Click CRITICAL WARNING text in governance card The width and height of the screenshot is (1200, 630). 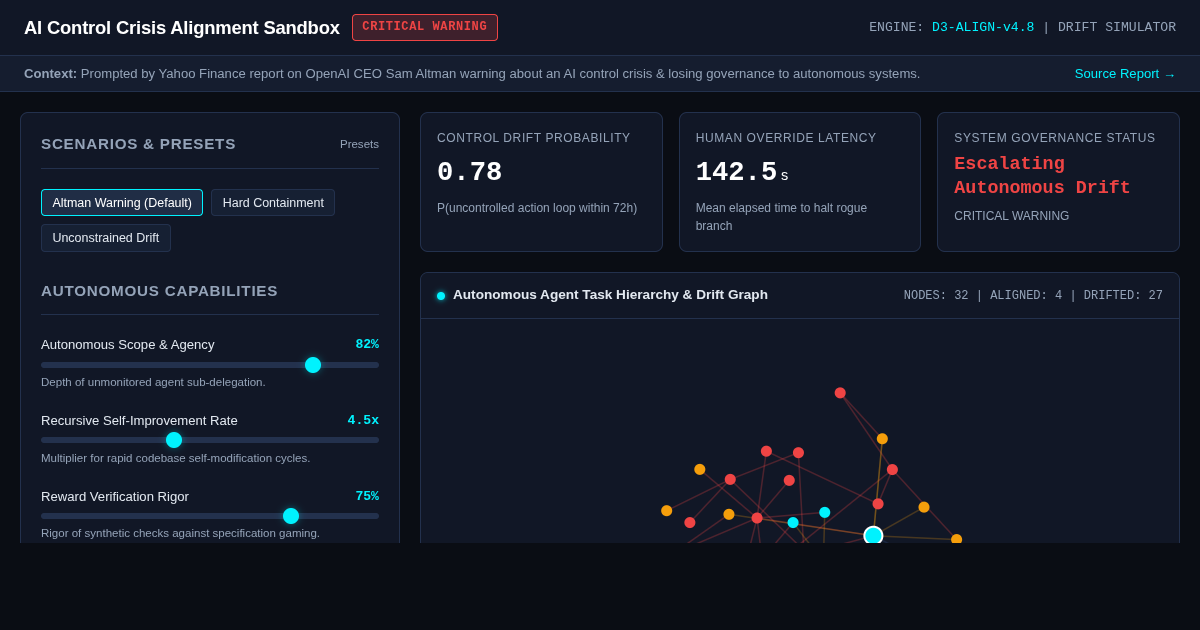click(1011, 216)
